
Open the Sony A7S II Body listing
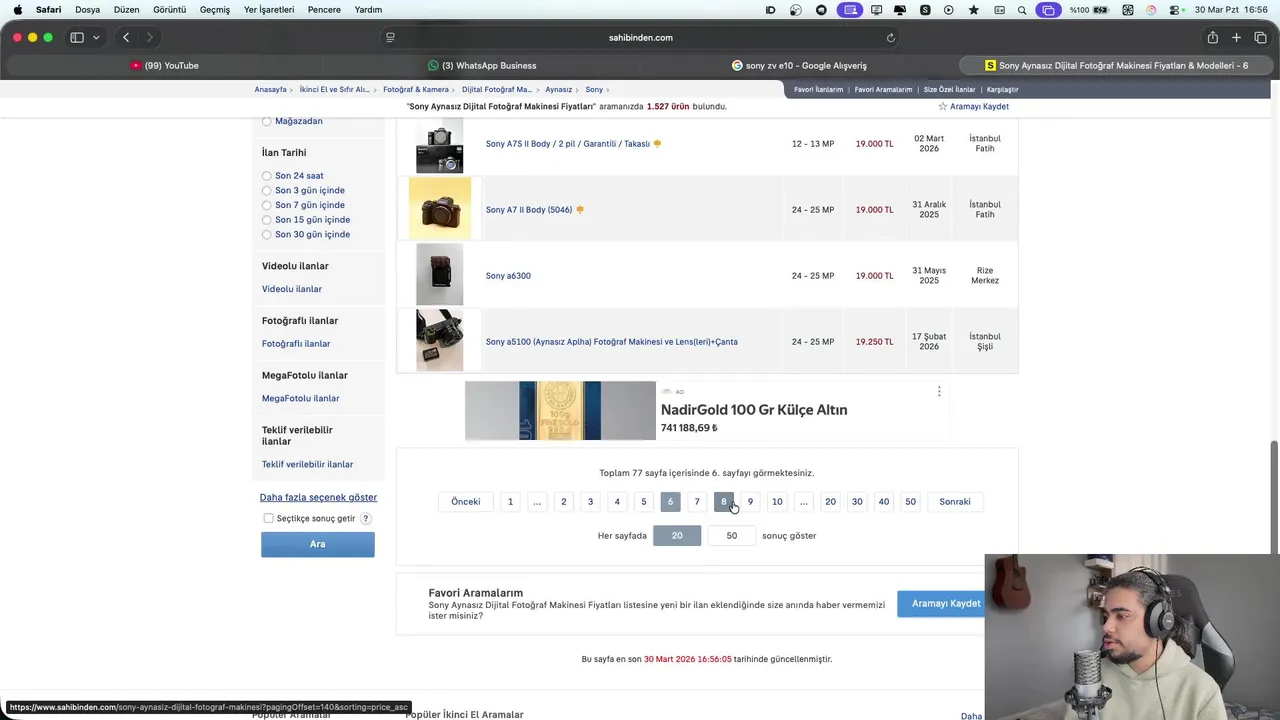tap(568, 144)
